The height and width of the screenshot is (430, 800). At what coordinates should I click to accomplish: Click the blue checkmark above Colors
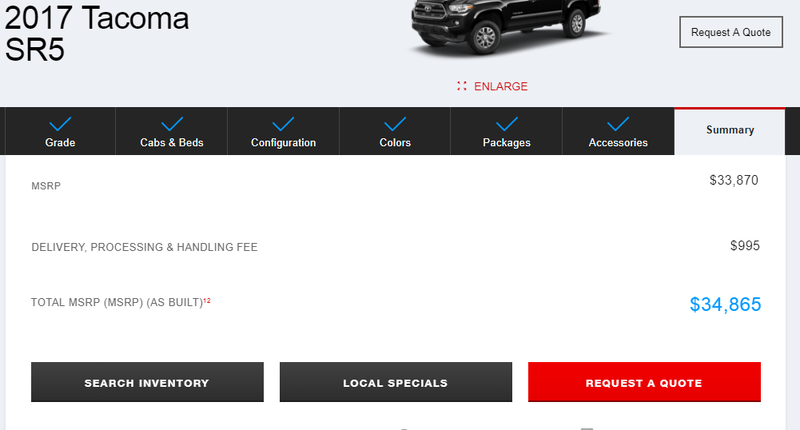pyautogui.click(x=395, y=124)
